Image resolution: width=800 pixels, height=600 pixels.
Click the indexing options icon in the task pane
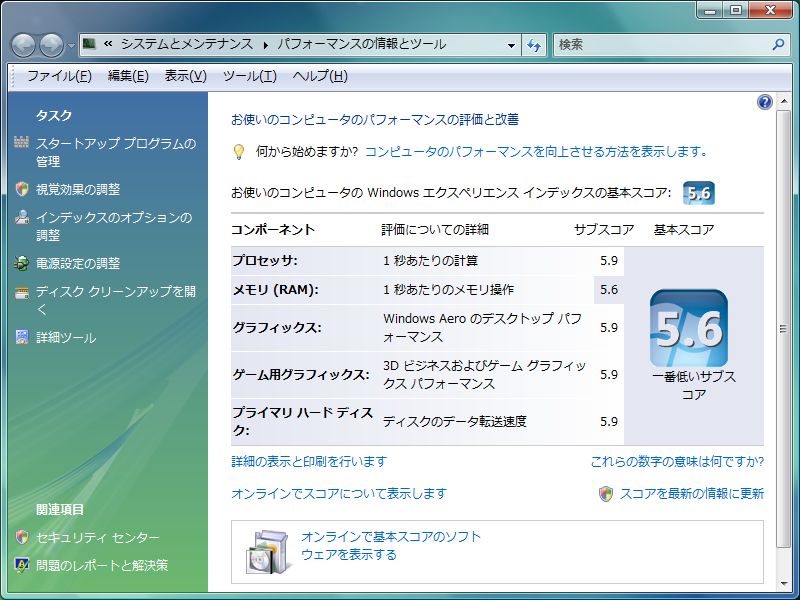click(x=21, y=217)
